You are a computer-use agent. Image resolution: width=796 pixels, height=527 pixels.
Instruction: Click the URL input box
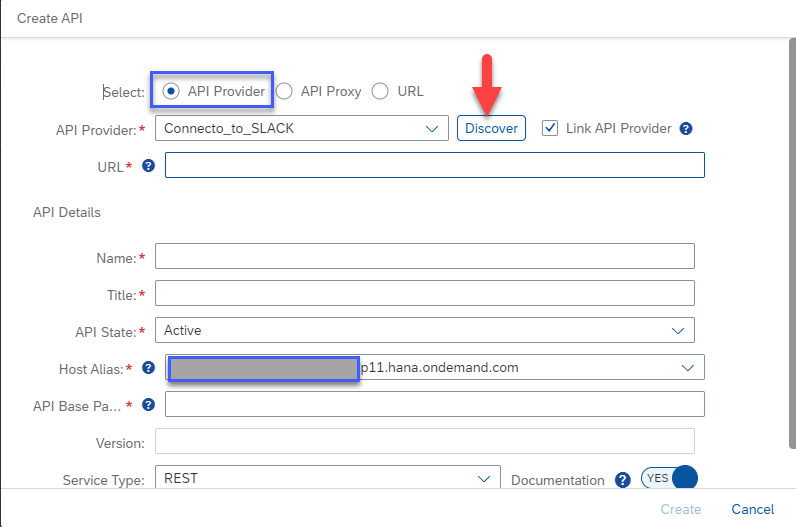click(434, 165)
